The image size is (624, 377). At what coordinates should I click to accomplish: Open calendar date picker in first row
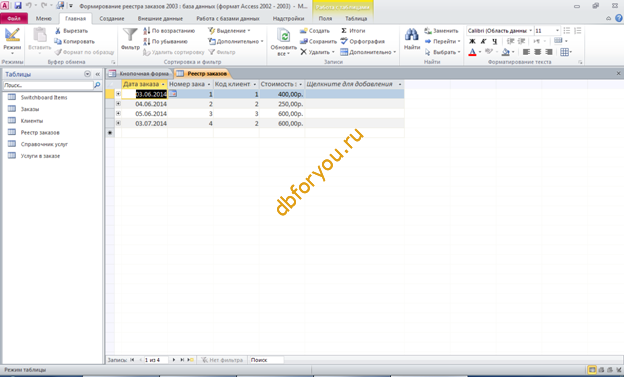click(x=172, y=94)
